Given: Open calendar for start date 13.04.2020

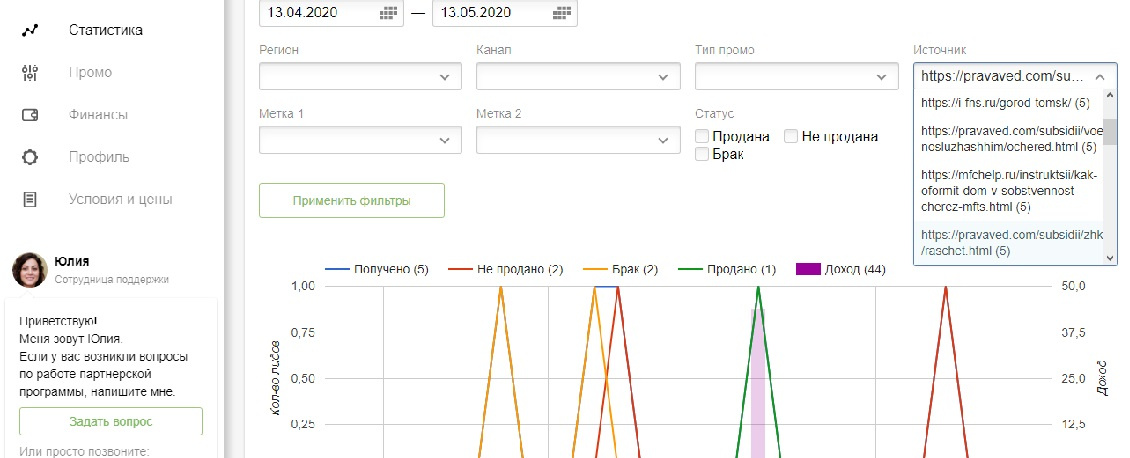Looking at the screenshot, I should click(388, 13).
